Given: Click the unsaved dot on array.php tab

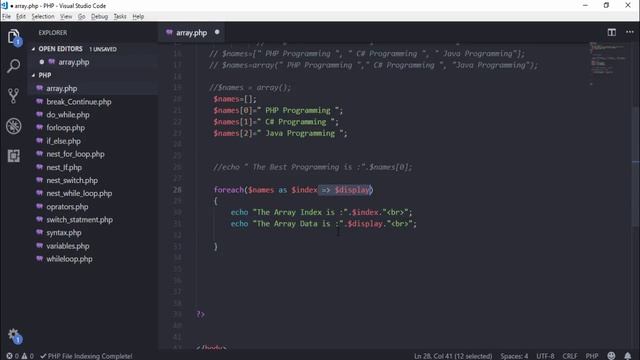Looking at the screenshot, I should pos(217,32).
